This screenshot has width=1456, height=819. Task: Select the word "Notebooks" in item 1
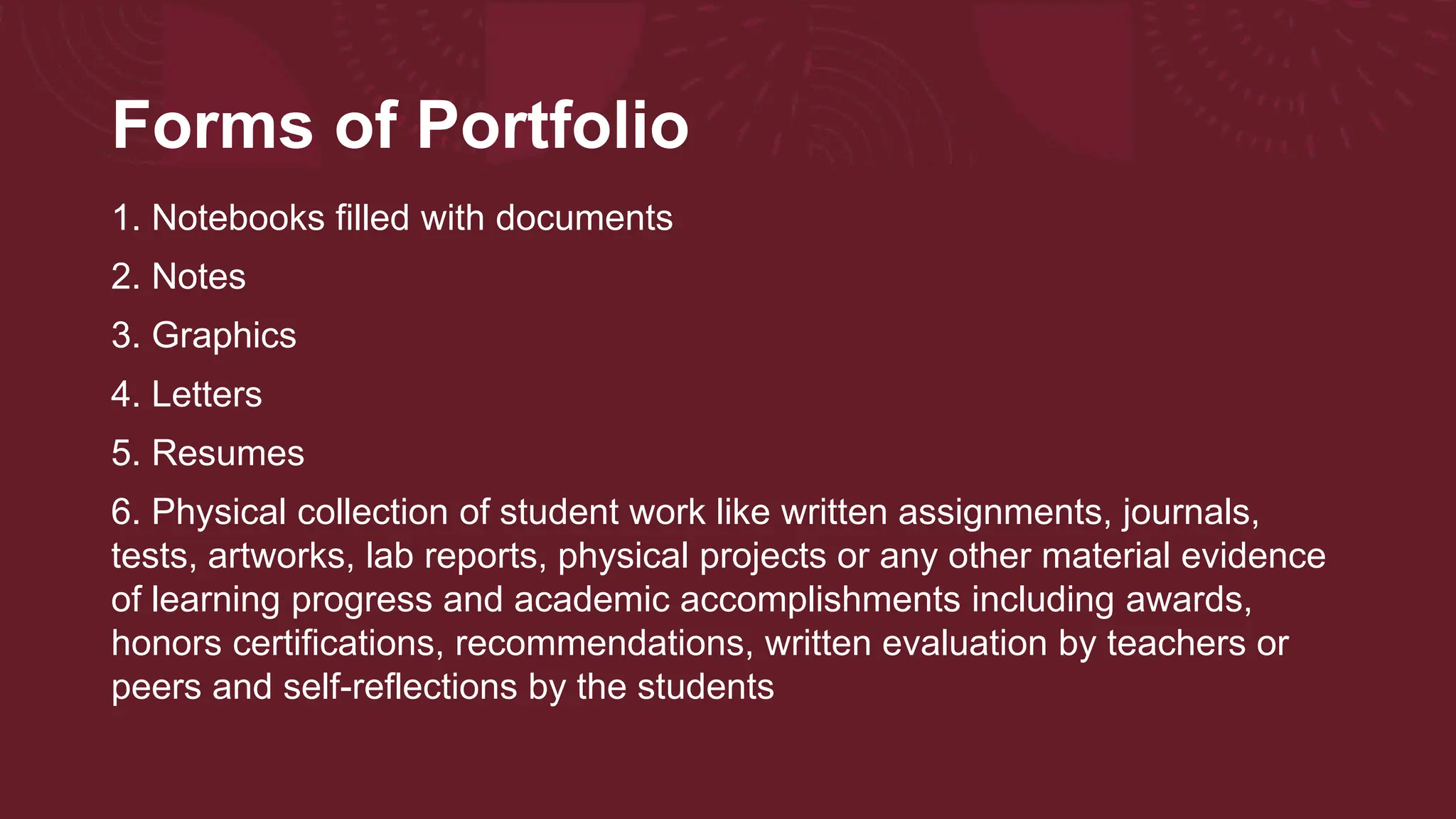(238, 218)
